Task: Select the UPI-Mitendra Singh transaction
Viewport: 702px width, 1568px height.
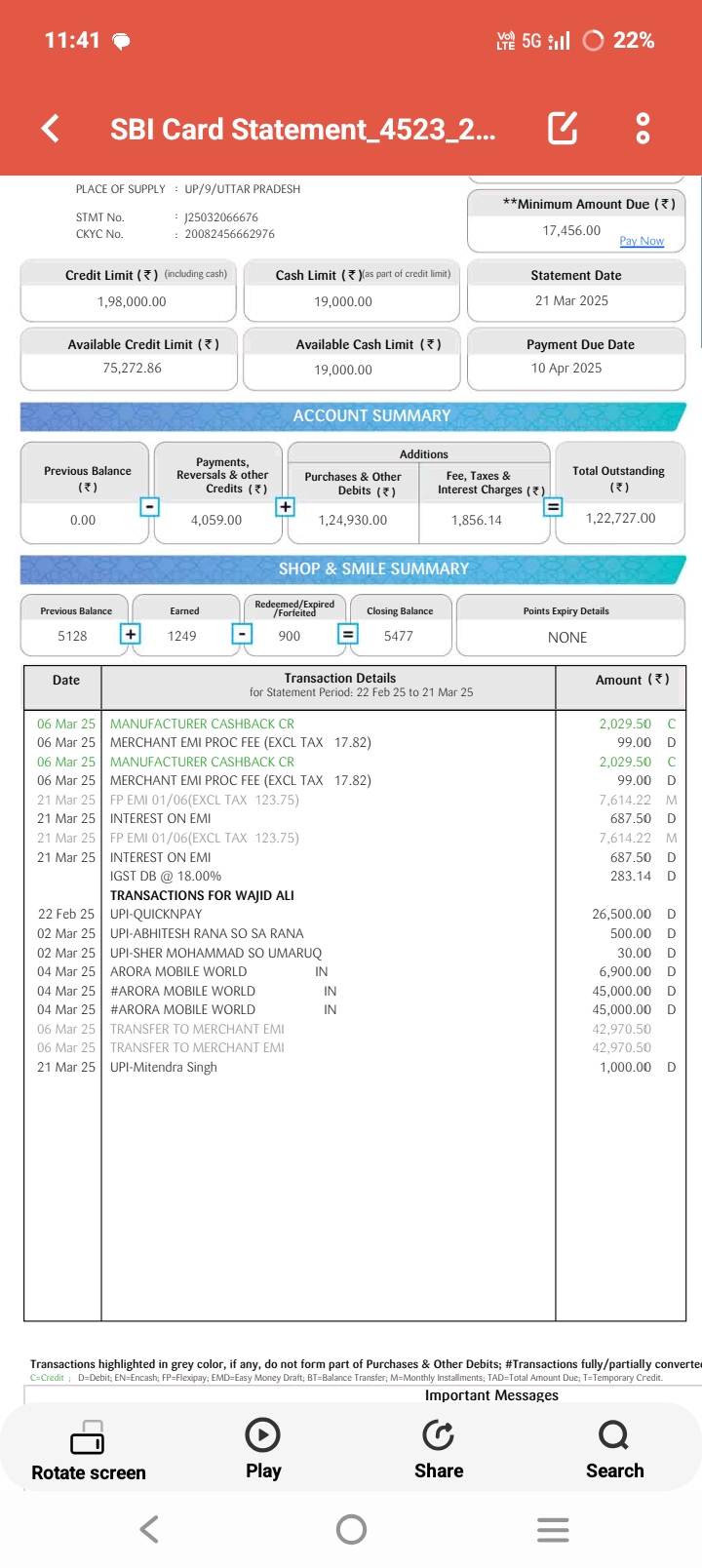Action: 355,1067
